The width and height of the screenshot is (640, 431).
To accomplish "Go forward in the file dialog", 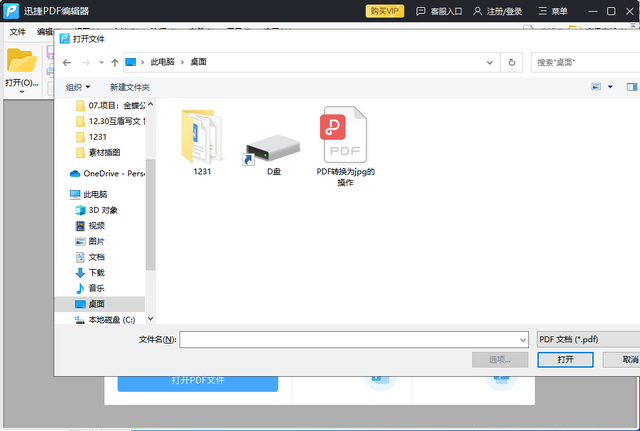I will 86,62.
